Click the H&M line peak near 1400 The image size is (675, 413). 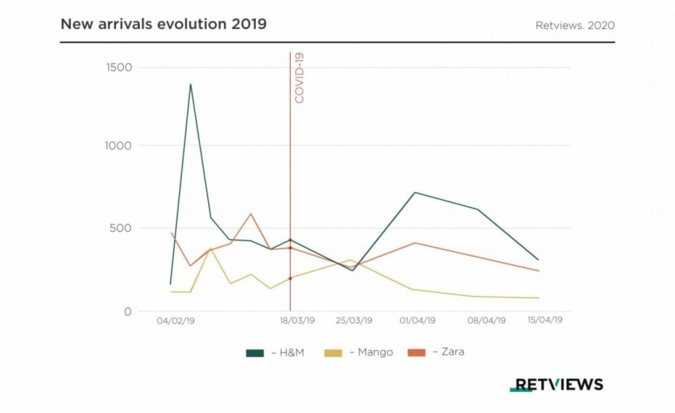point(190,84)
